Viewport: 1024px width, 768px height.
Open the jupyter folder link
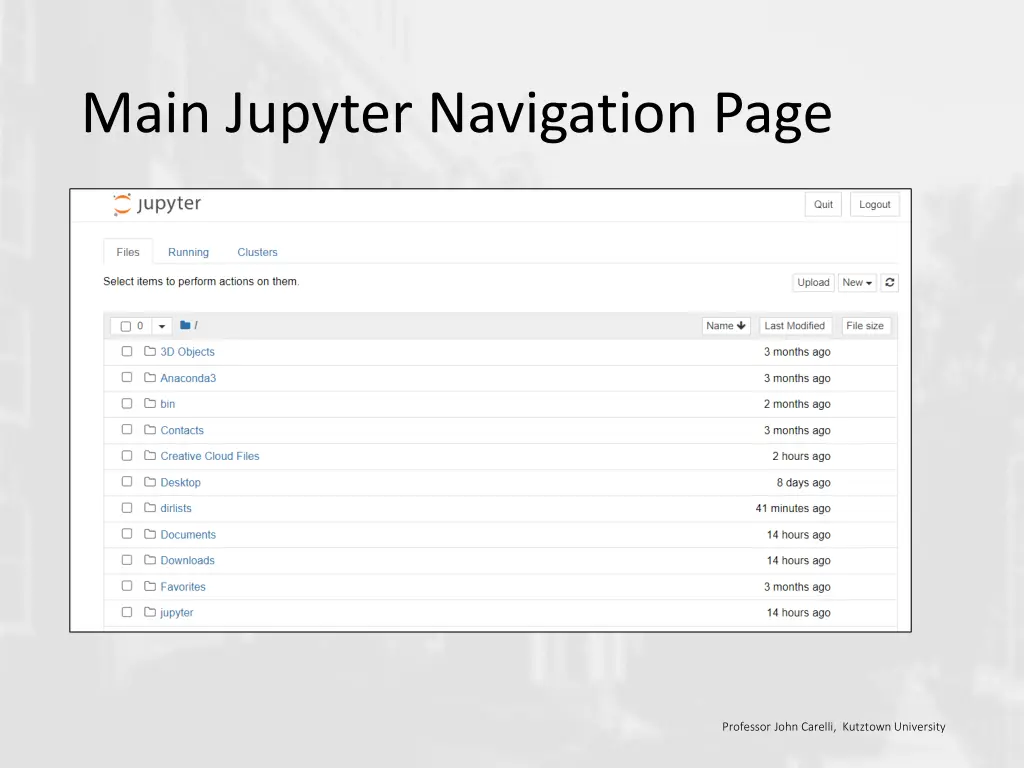point(176,613)
